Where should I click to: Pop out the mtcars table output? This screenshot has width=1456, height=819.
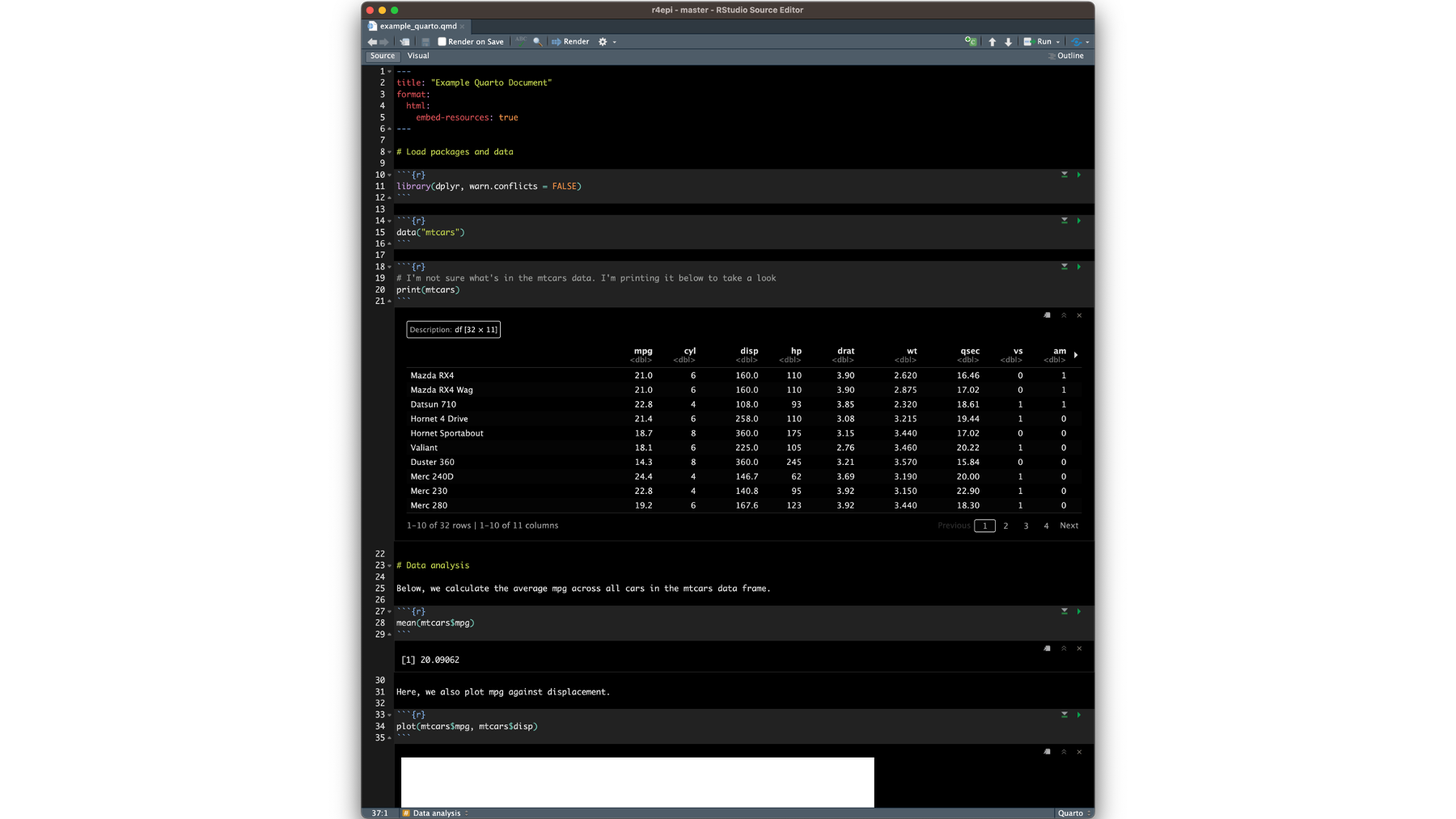tap(1048, 315)
